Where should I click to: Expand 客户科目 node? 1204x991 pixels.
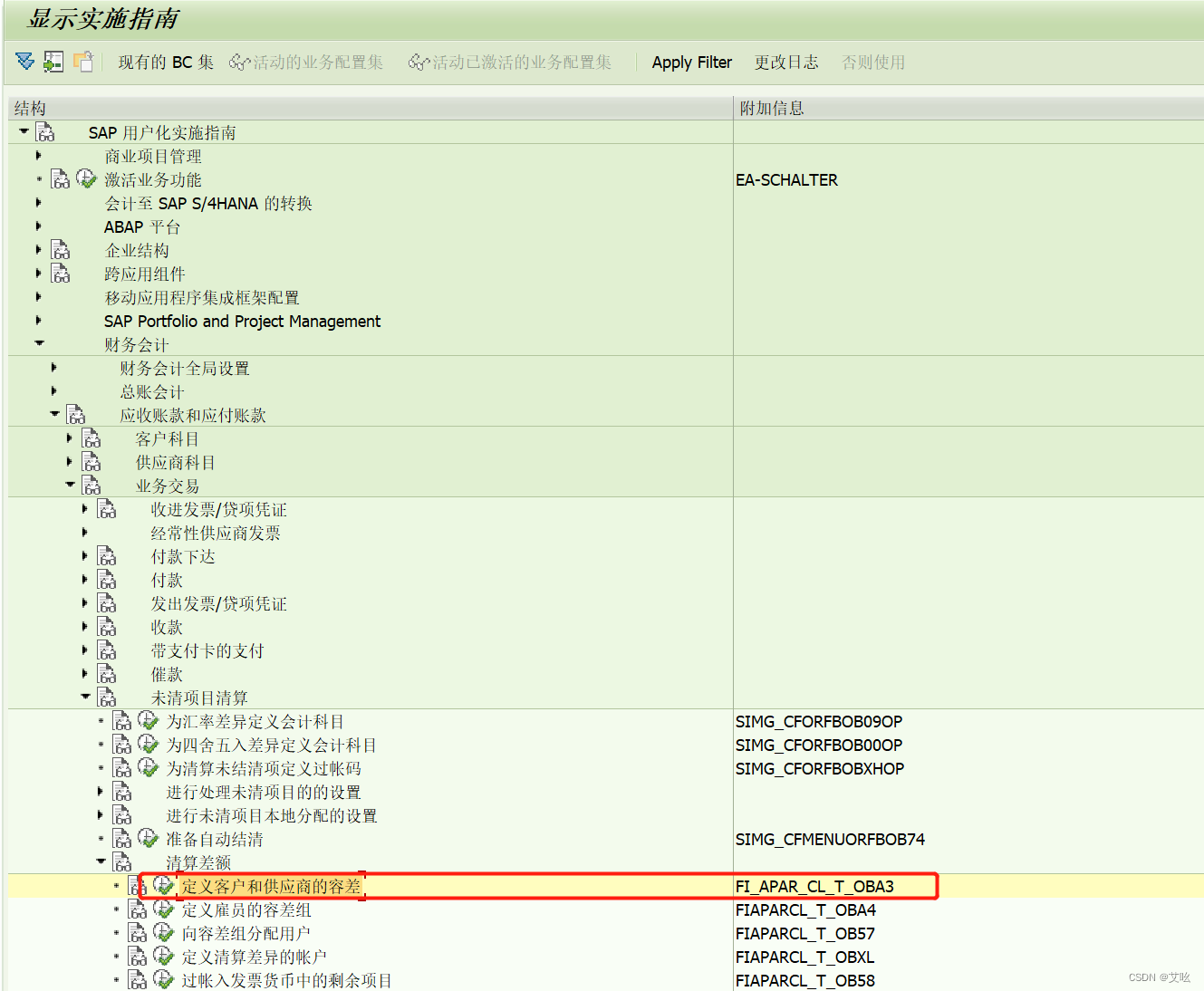click(70, 438)
